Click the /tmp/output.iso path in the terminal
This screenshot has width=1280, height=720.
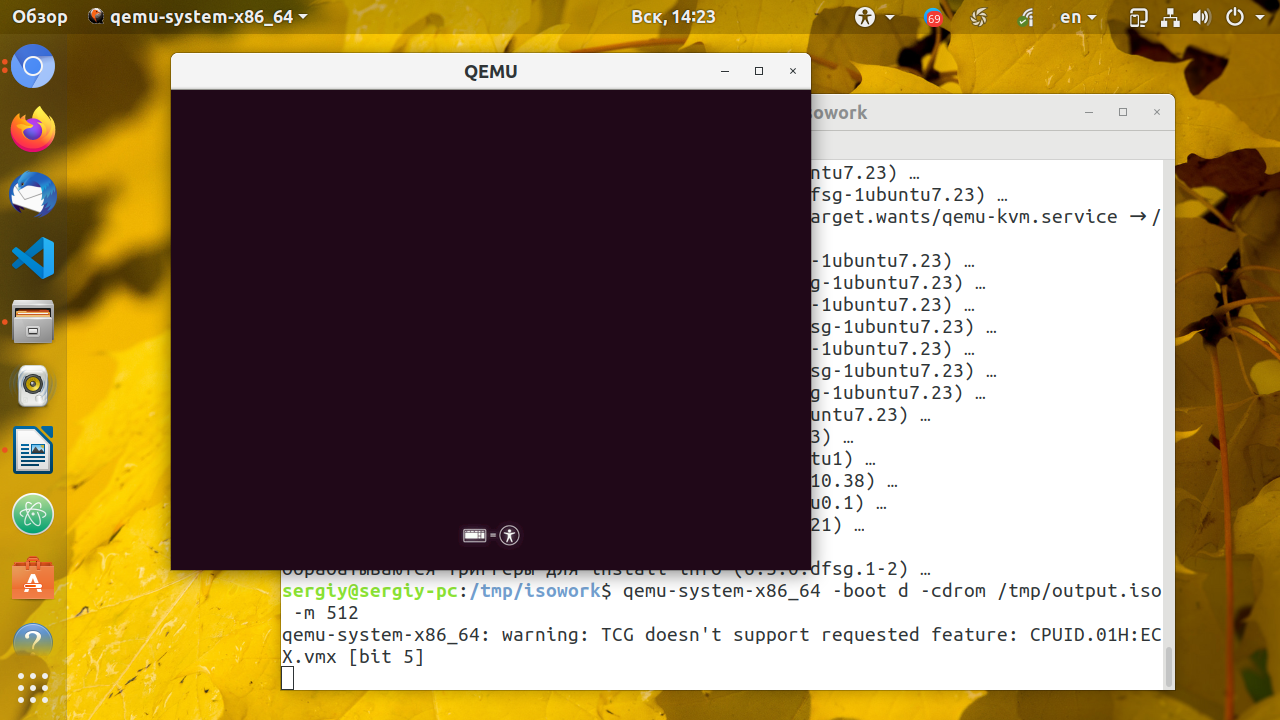(1080, 591)
